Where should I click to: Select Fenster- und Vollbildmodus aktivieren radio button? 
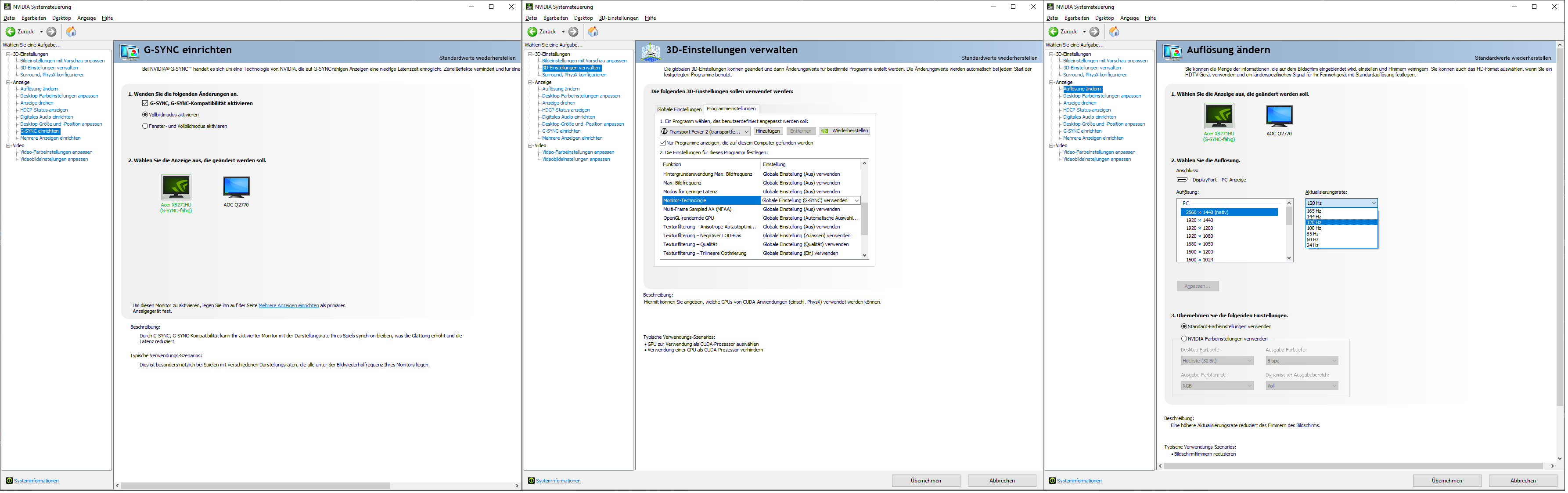(x=145, y=126)
